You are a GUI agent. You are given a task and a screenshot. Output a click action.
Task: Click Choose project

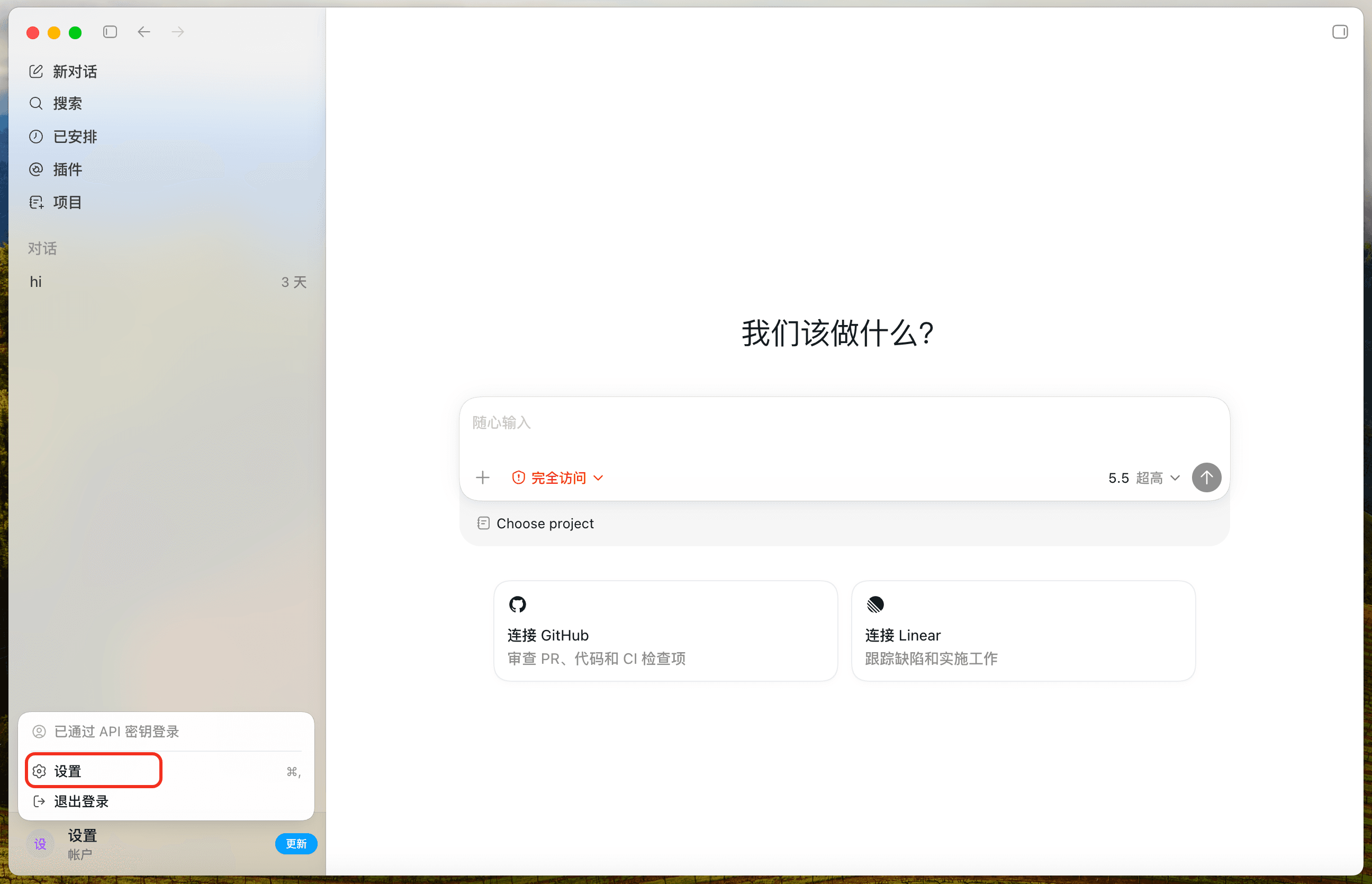click(535, 524)
